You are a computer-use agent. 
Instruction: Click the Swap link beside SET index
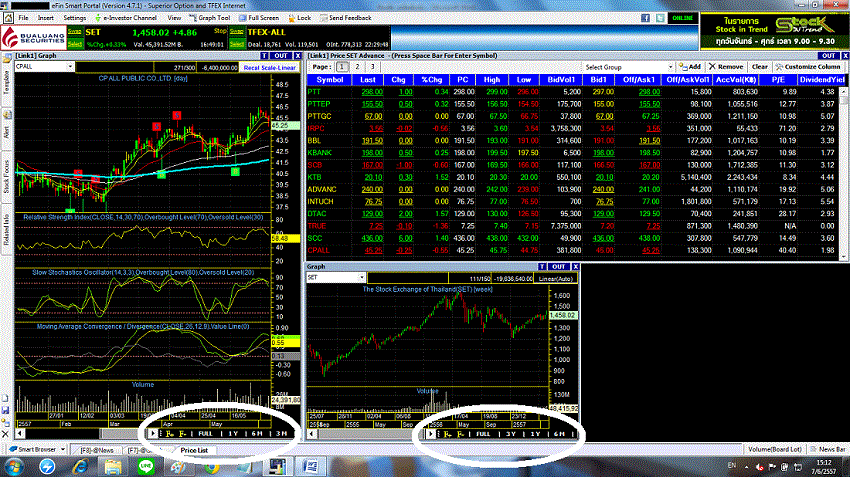[x=75, y=32]
